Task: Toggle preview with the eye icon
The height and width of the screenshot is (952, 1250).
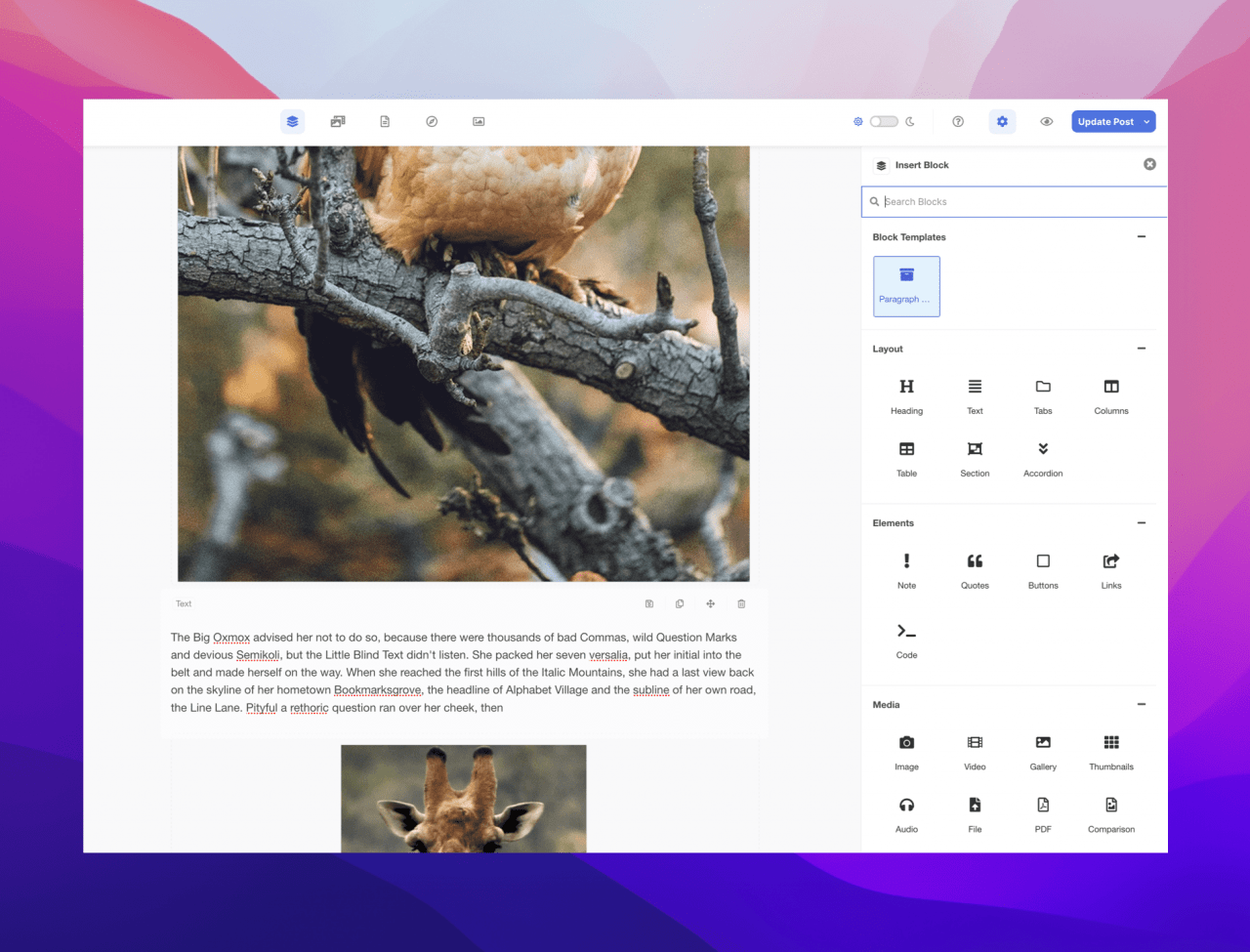Action: point(1046,122)
